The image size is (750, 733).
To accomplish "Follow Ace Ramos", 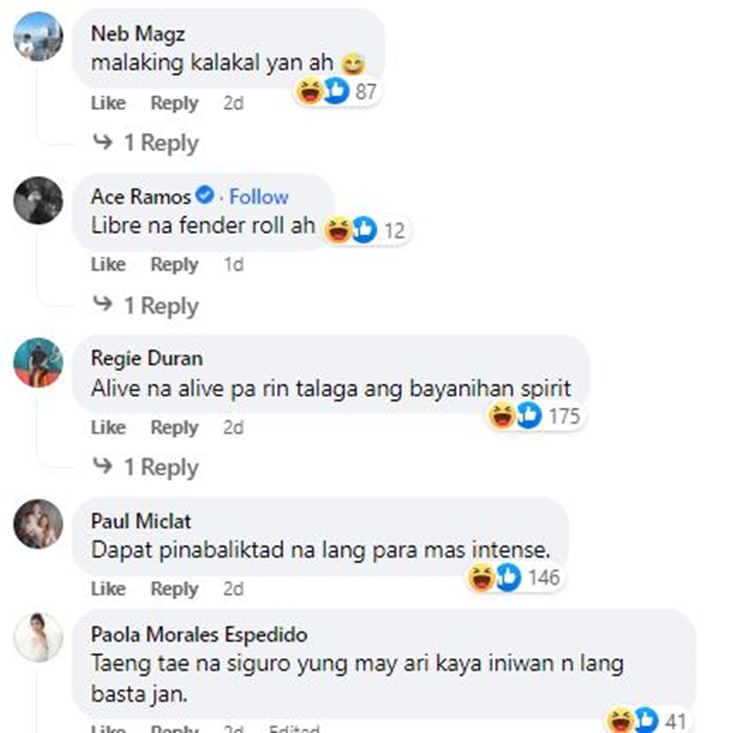I will pyautogui.click(x=259, y=197).
